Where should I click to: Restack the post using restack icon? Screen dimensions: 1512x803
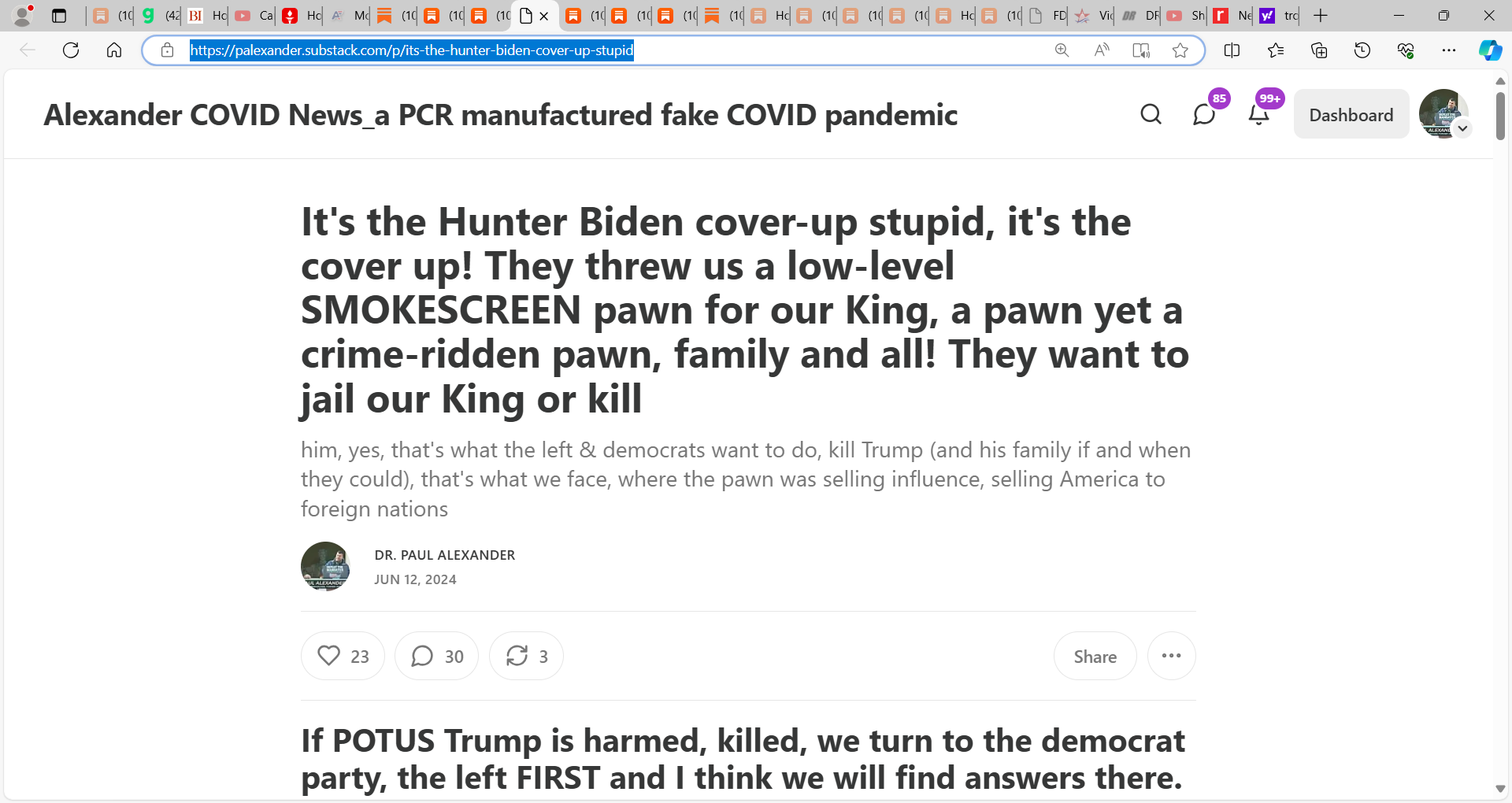[526, 656]
